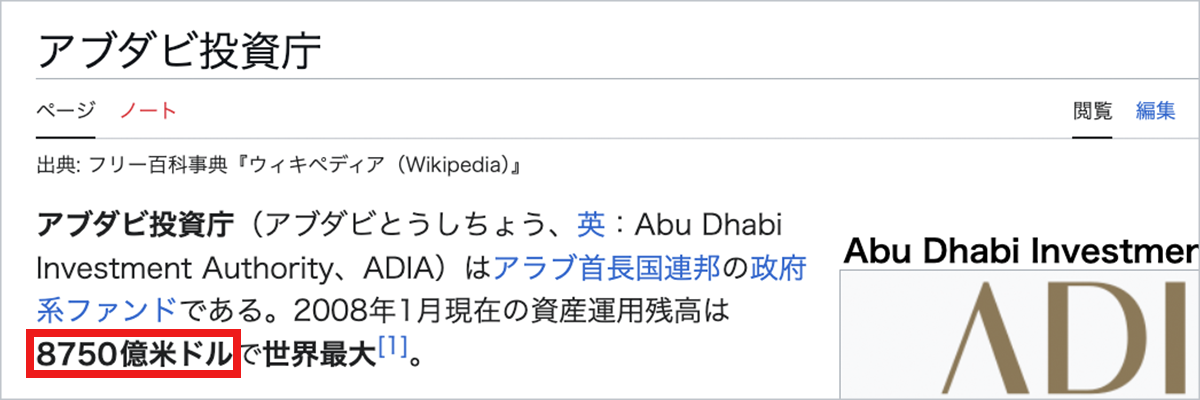Switch to the ノート tab
The image size is (1200, 400).
tap(148, 111)
